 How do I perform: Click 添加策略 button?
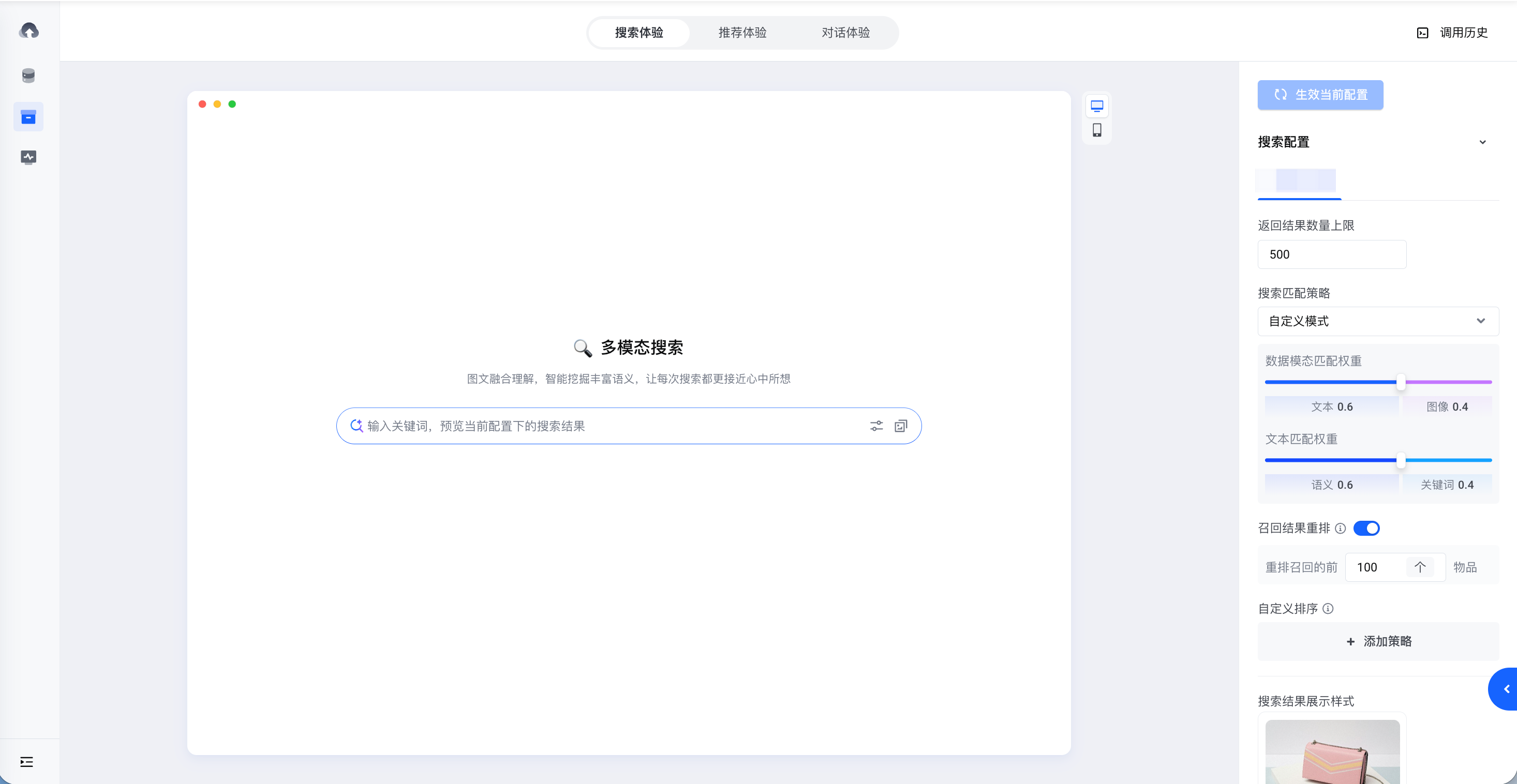tap(1378, 641)
